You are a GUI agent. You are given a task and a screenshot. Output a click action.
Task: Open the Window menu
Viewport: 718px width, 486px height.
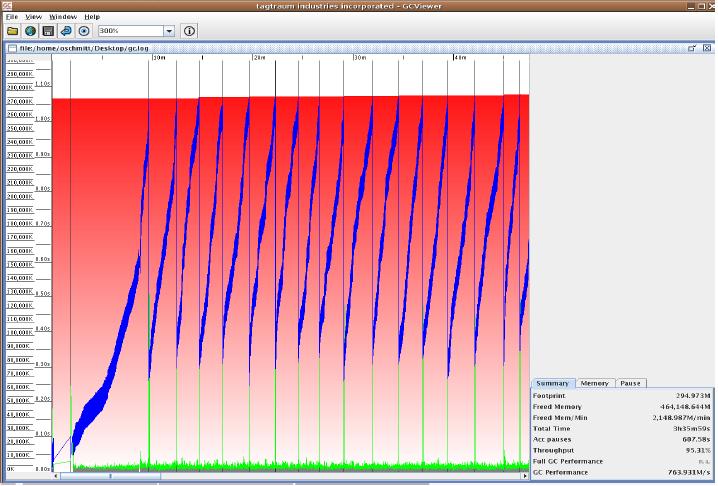pyautogui.click(x=63, y=17)
